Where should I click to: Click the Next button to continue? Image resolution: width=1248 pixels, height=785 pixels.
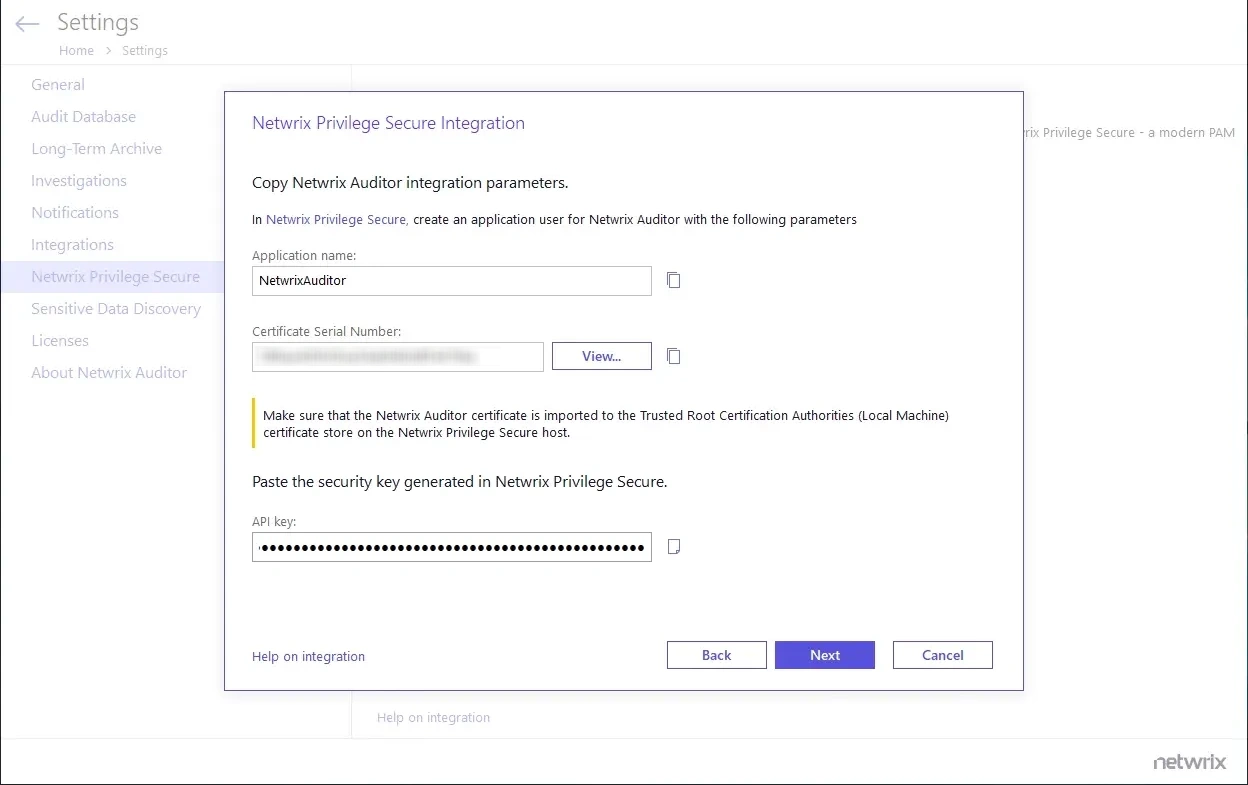pyautogui.click(x=824, y=654)
